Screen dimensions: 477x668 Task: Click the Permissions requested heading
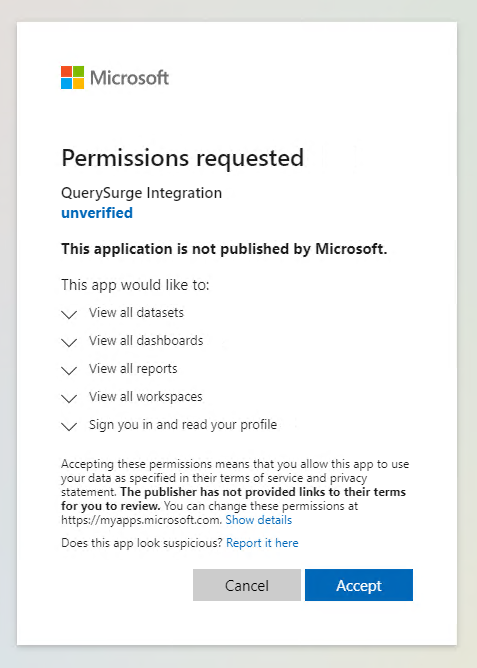tap(183, 158)
